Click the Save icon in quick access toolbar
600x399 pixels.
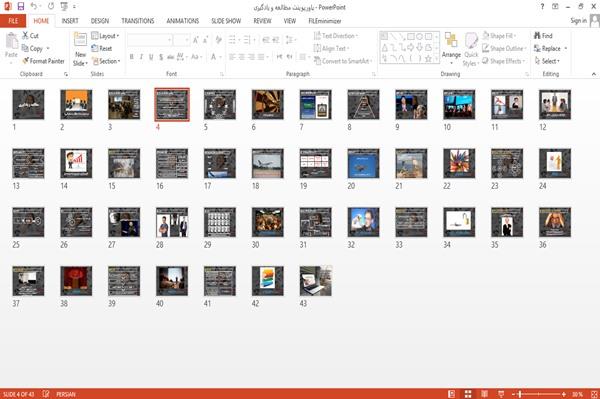click(21, 6)
